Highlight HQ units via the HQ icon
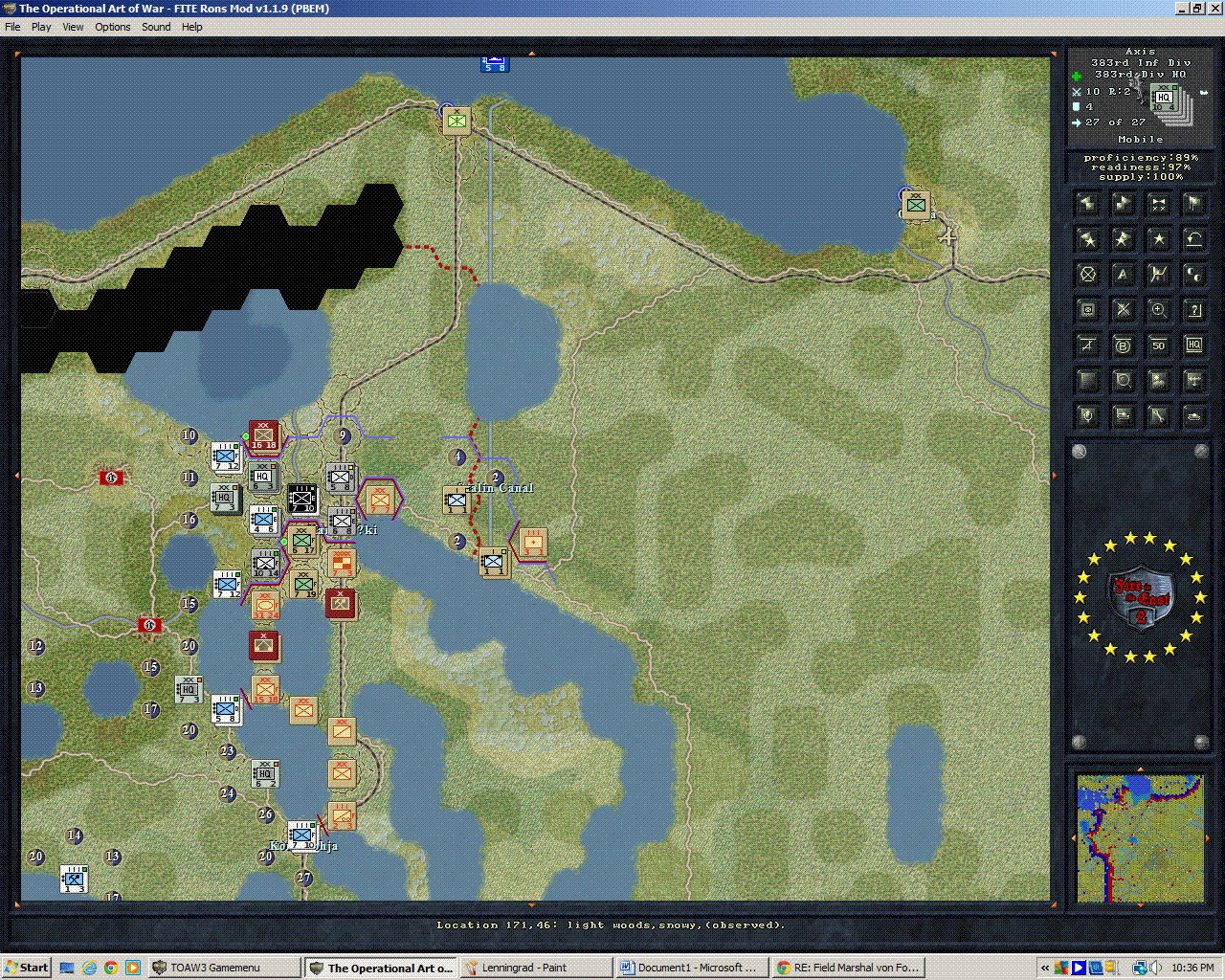The width and height of the screenshot is (1225, 980). 1193,345
